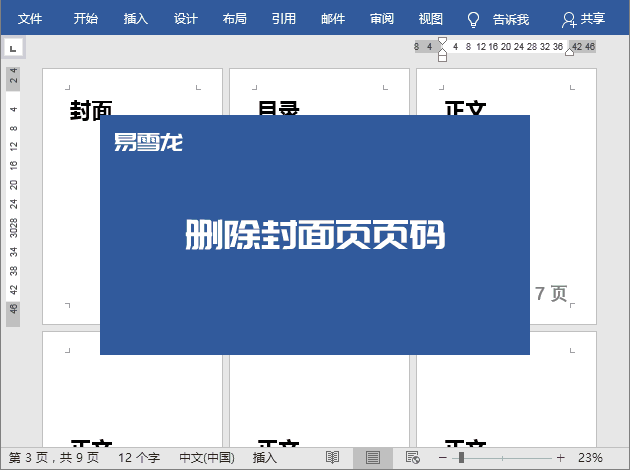
Task: Select the 审阅 ribbon tab
Action: pos(382,18)
